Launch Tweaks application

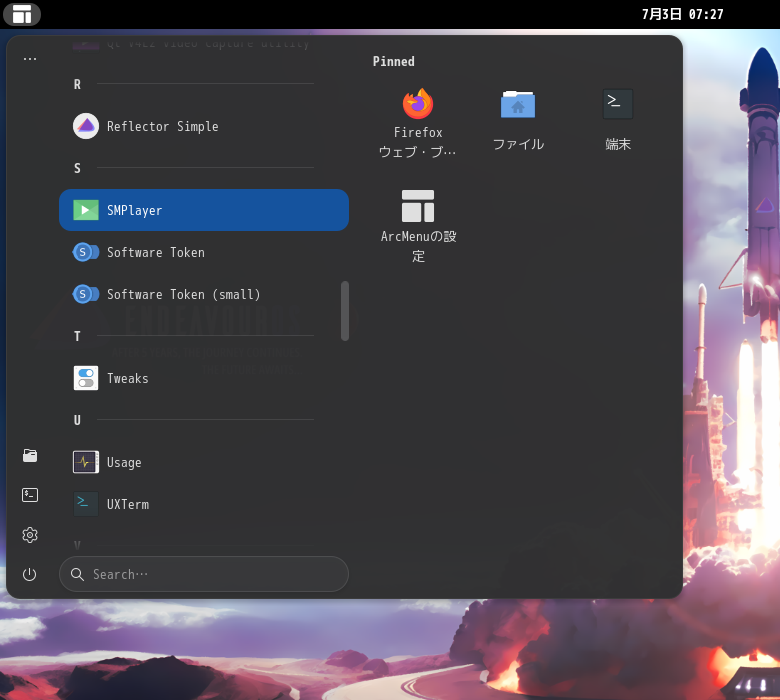204,378
